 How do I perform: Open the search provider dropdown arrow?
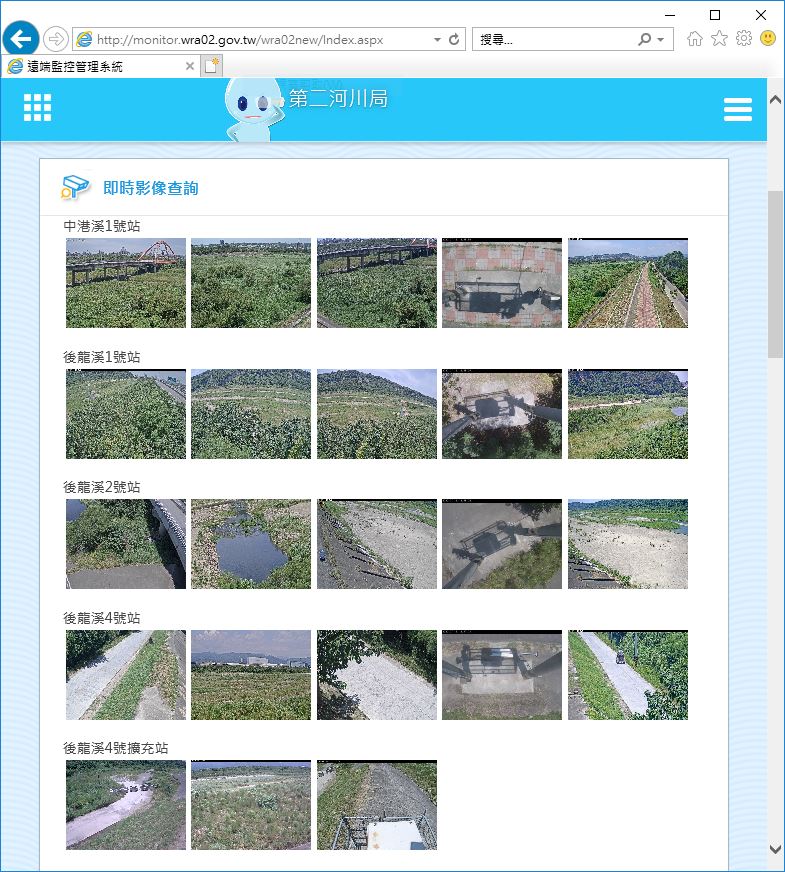(x=660, y=39)
